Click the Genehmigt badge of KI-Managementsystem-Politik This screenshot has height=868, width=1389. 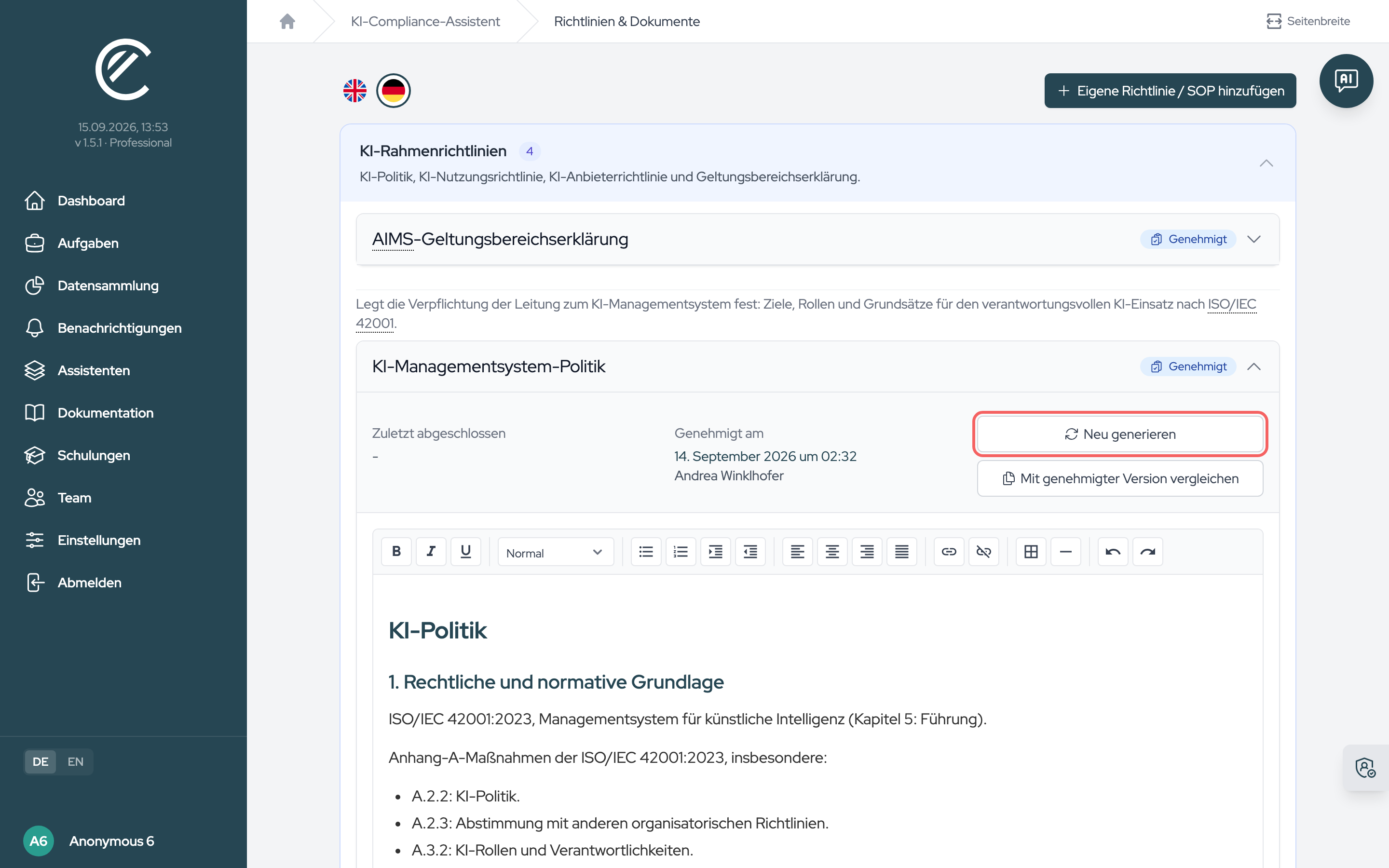(x=1188, y=367)
